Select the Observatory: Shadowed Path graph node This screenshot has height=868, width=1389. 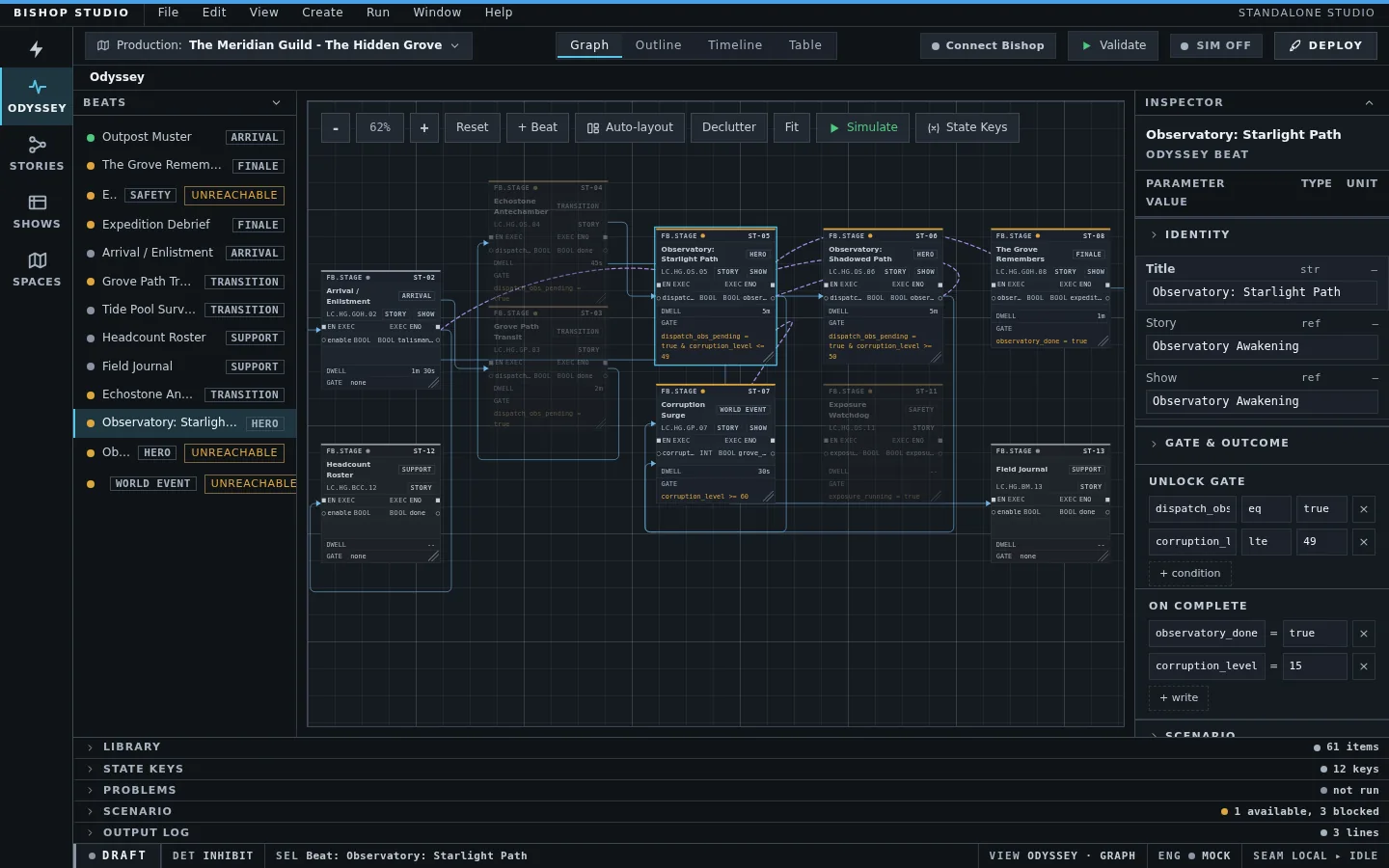pos(883,297)
